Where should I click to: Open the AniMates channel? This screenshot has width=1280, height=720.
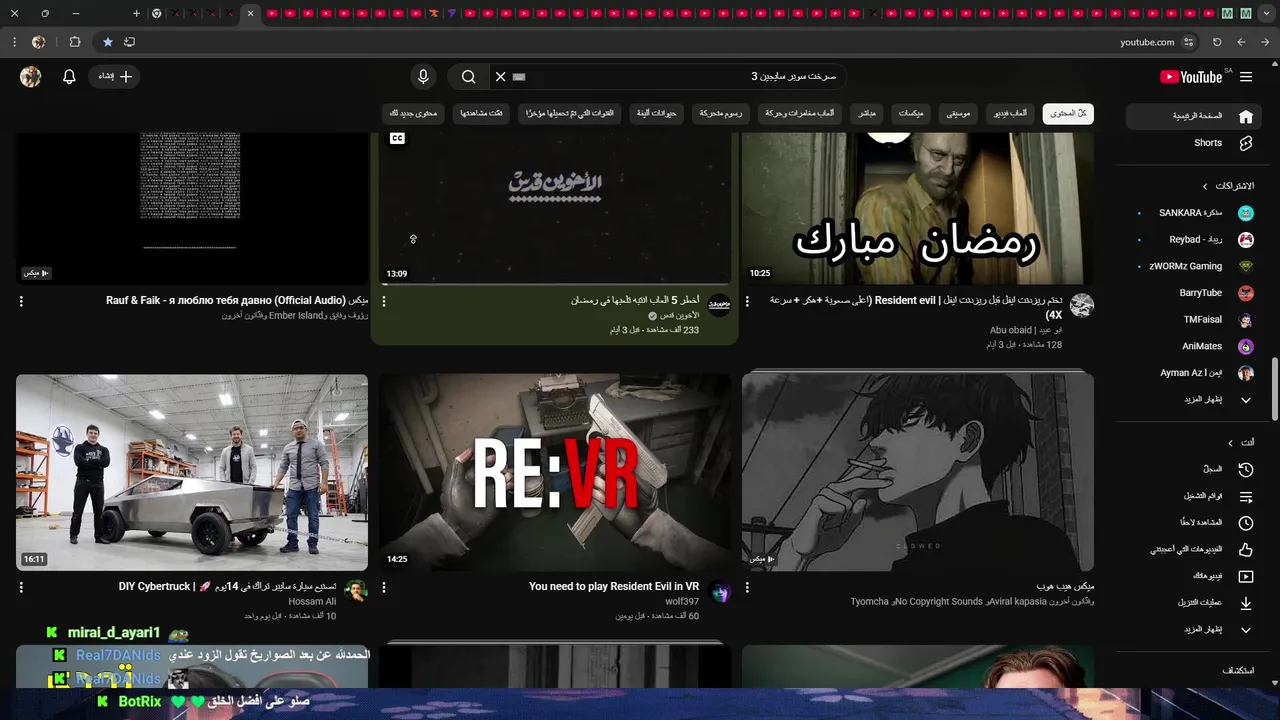[1192, 346]
